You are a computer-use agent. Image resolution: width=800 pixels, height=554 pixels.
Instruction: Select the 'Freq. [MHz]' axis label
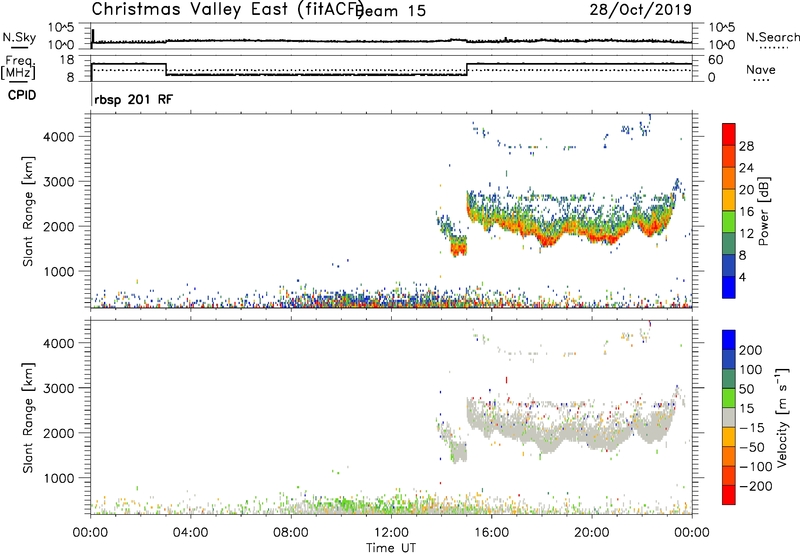pyautogui.click(x=19, y=68)
